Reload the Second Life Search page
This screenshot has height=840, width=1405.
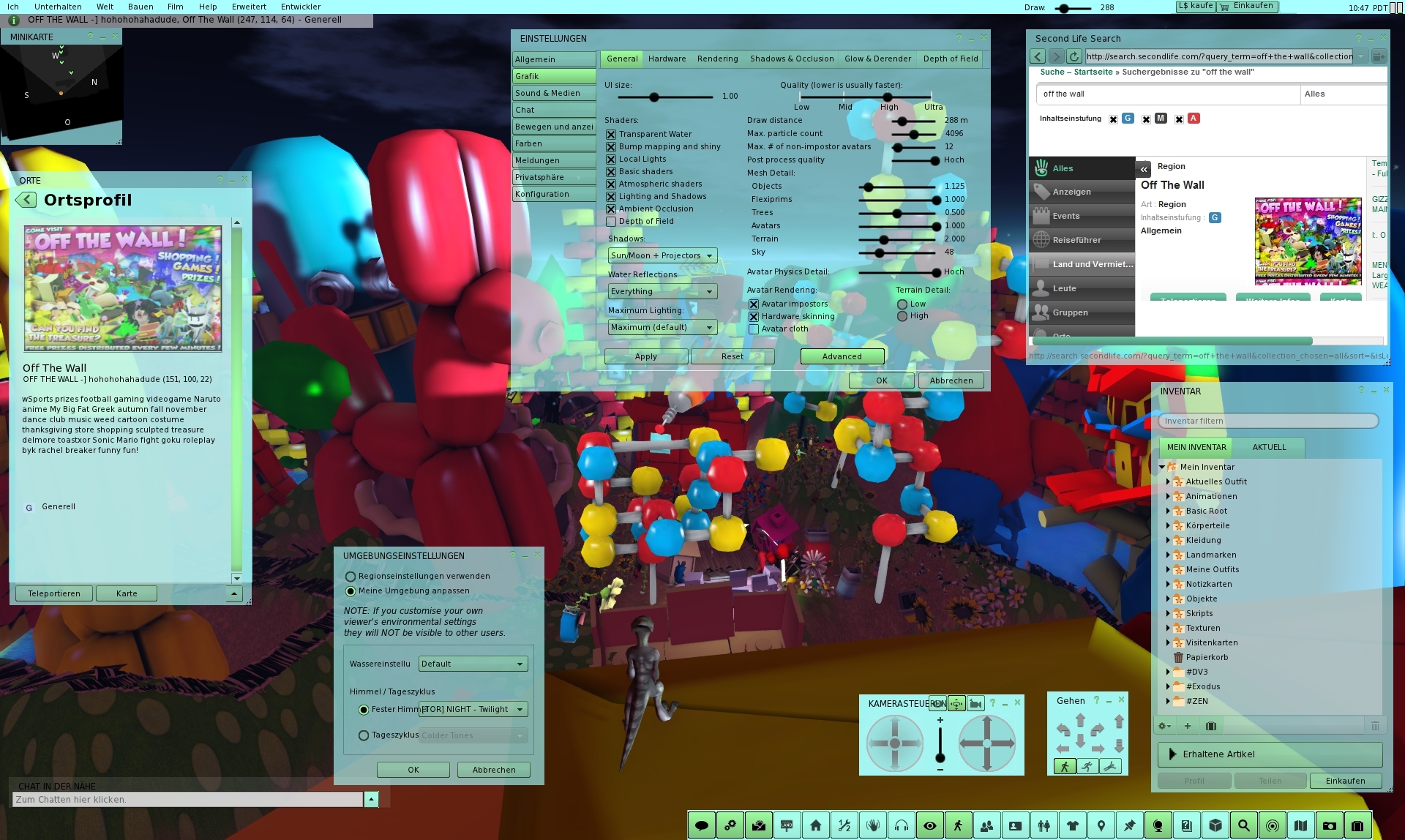[x=1074, y=56]
